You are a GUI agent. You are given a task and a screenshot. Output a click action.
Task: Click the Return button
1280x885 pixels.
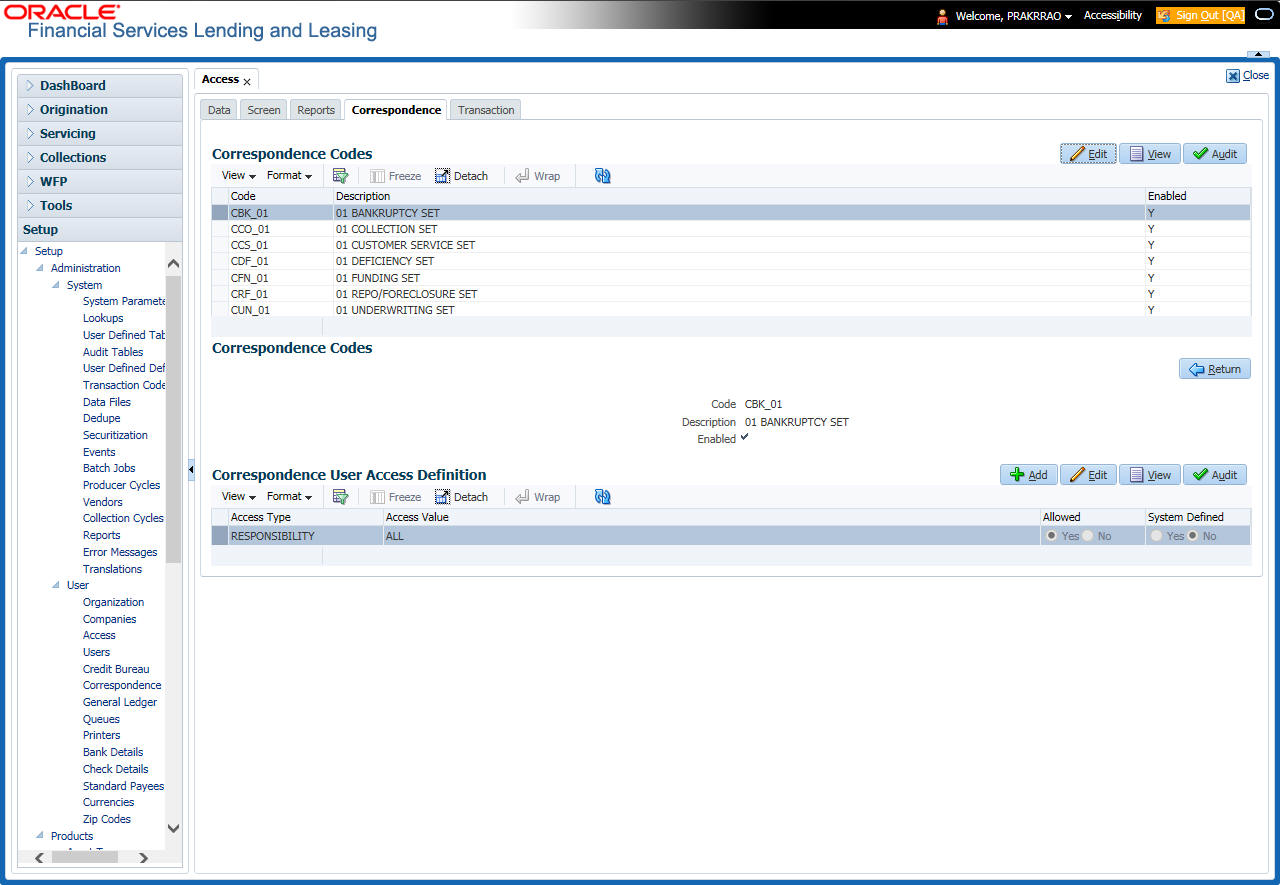[1215, 369]
